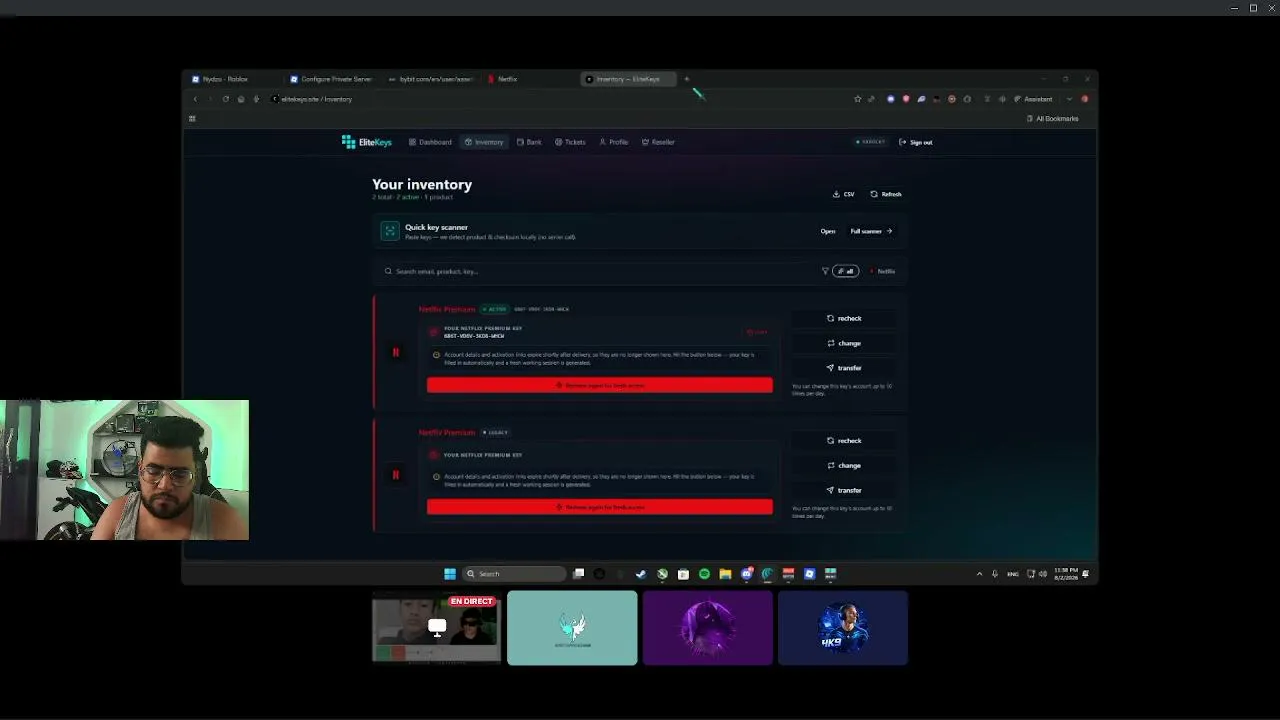Open the taskbar clock and date
Image resolution: width=1280 pixels, height=720 pixels.
1065,574
